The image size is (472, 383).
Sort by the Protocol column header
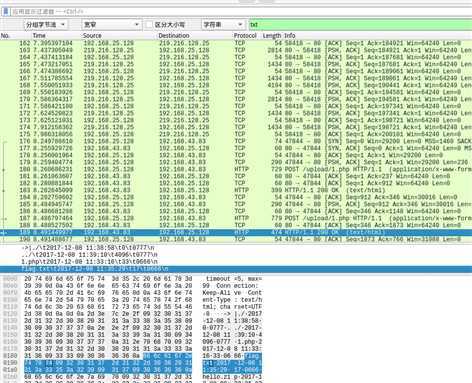[x=245, y=35]
